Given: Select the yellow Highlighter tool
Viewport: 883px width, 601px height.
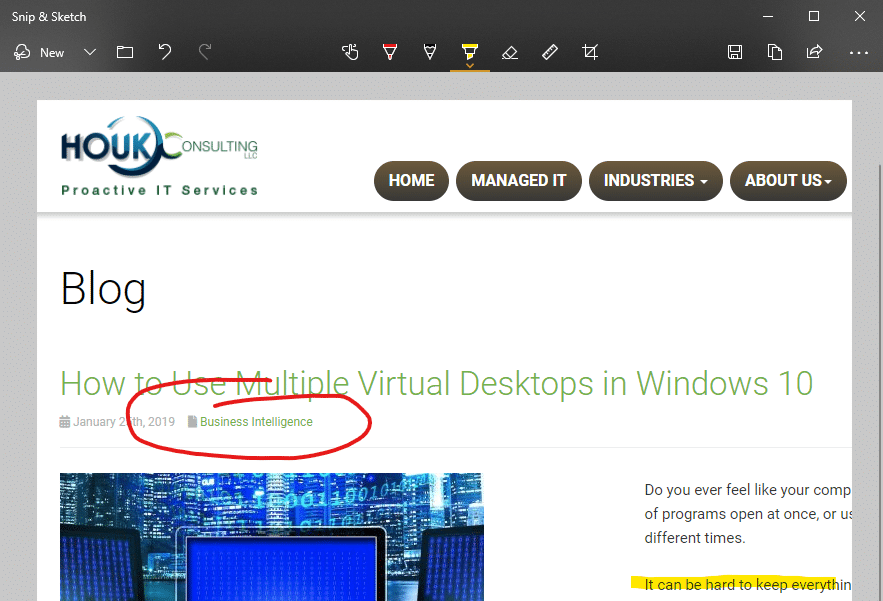Looking at the screenshot, I should tap(470, 52).
